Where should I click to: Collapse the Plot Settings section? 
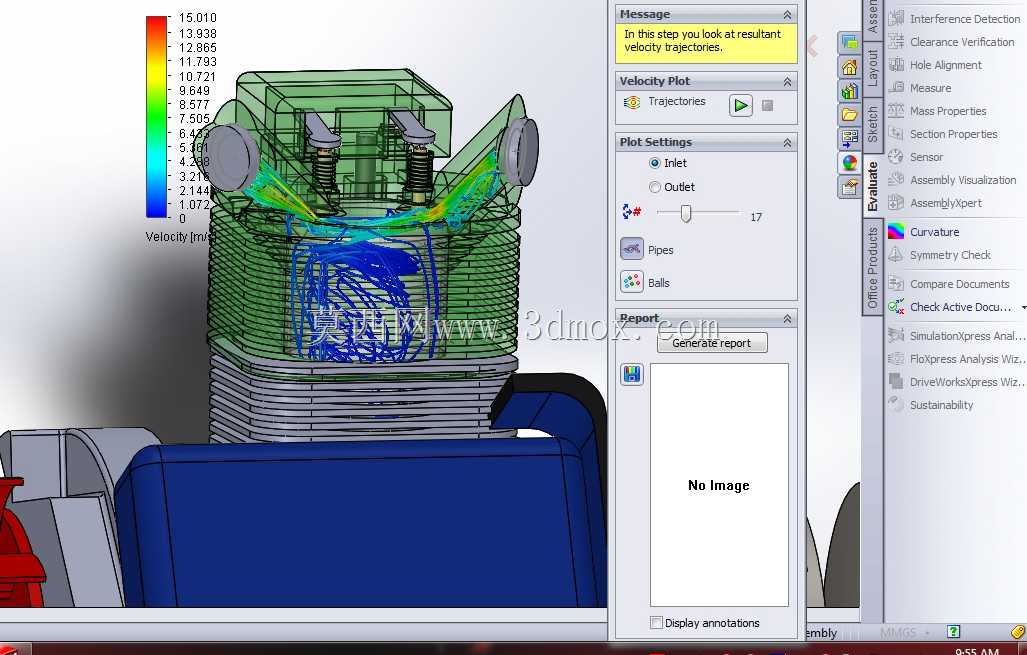click(x=787, y=142)
